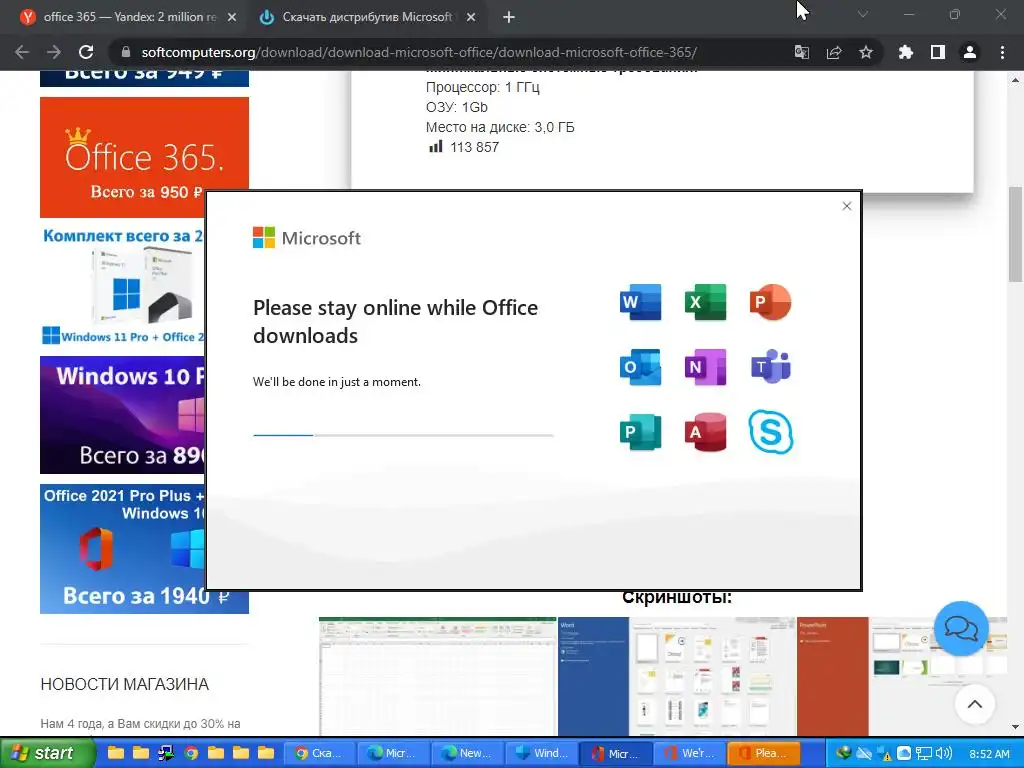Click the Word icon in the Office installer
The image size is (1024, 768).
point(640,302)
